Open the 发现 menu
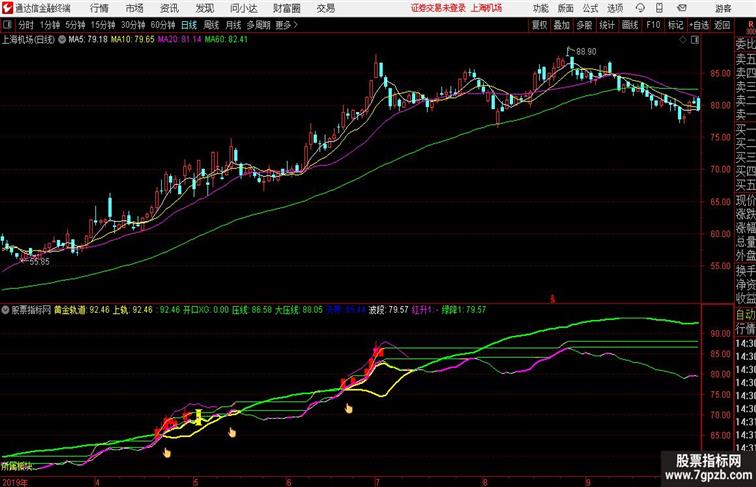Image resolution: width=756 pixels, height=487 pixels. click(x=204, y=8)
